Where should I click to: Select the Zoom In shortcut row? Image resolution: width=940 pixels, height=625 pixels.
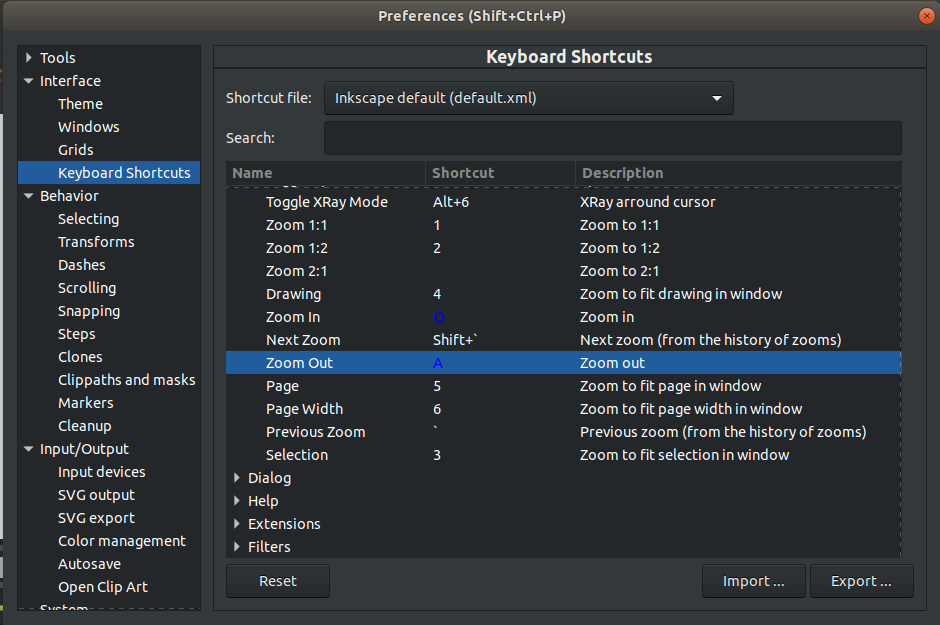(293, 317)
